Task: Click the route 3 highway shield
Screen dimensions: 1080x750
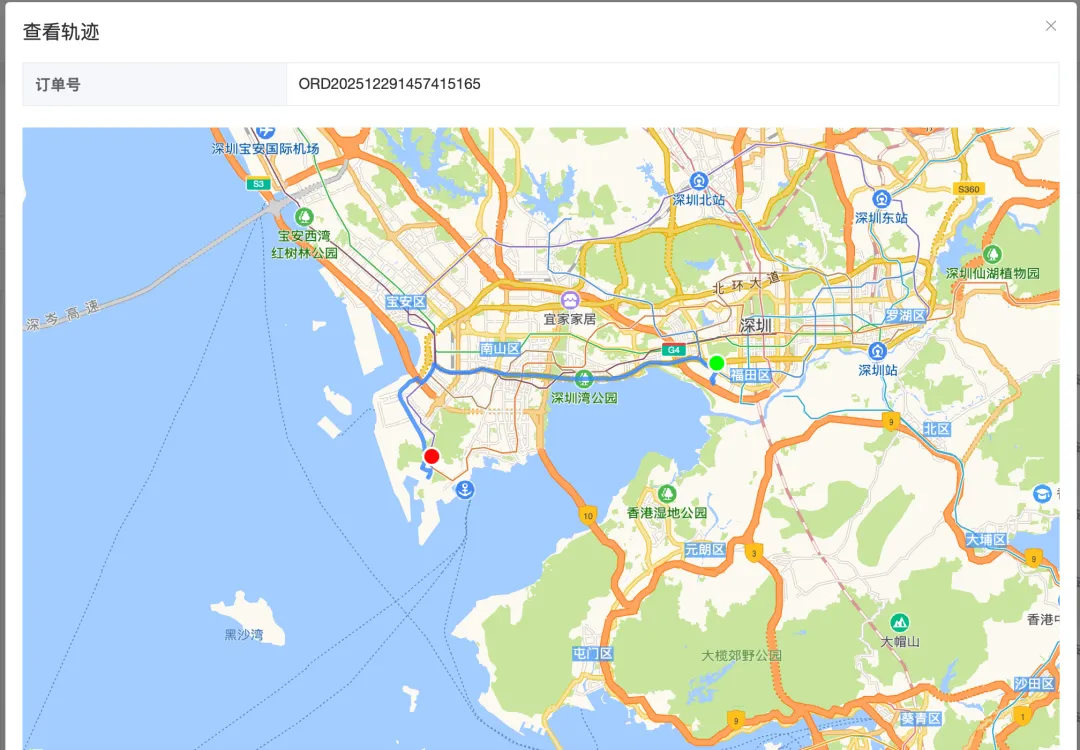Action: click(x=754, y=553)
